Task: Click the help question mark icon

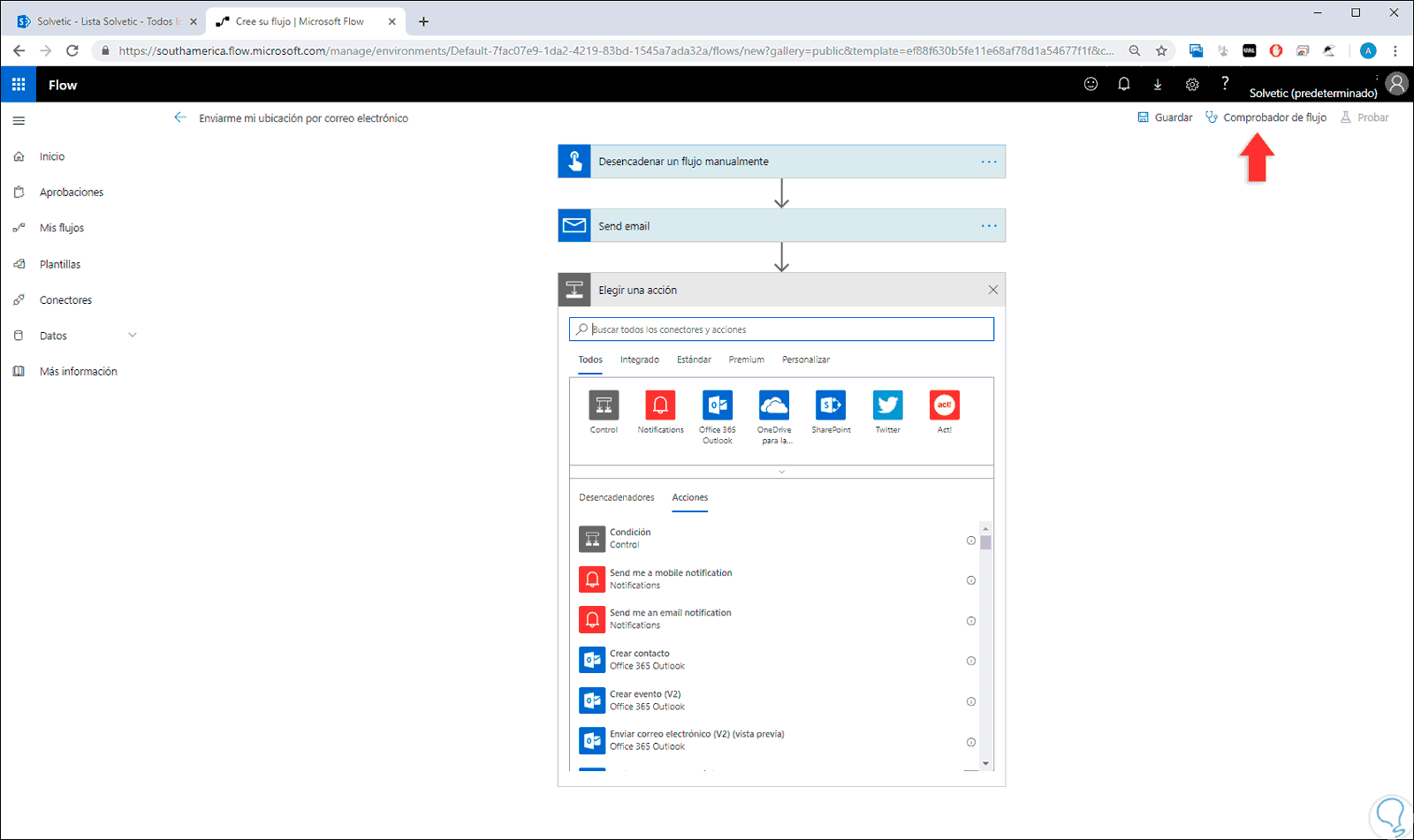Action: [x=1225, y=83]
